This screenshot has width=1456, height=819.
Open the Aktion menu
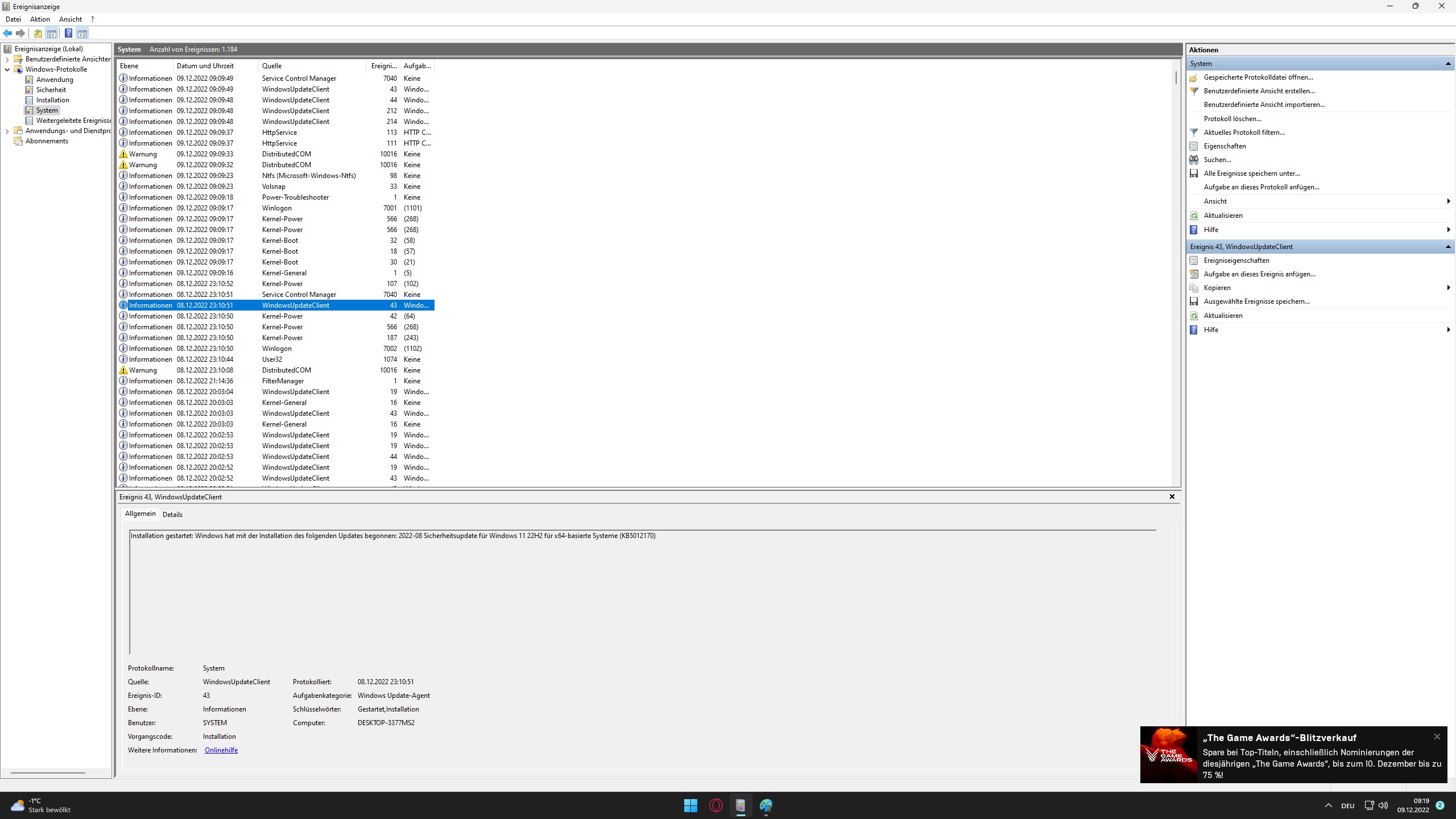[40, 19]
